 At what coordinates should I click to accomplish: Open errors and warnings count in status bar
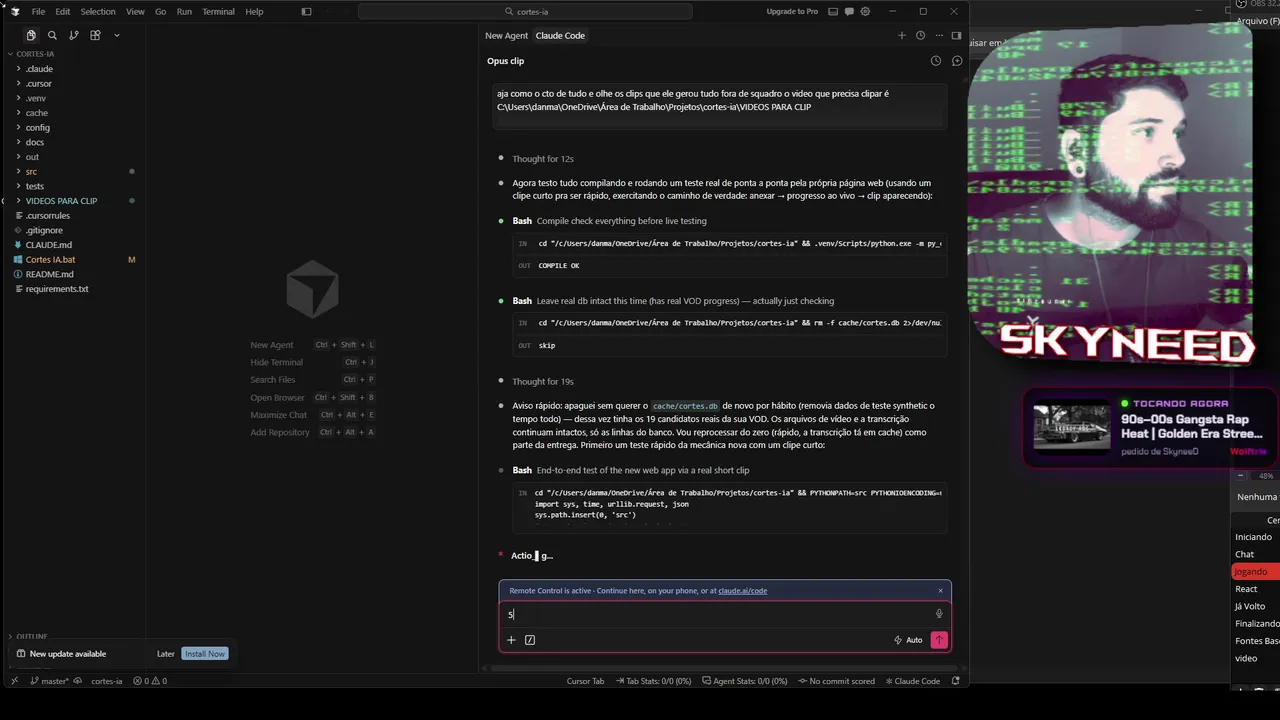tap(151, 681)
